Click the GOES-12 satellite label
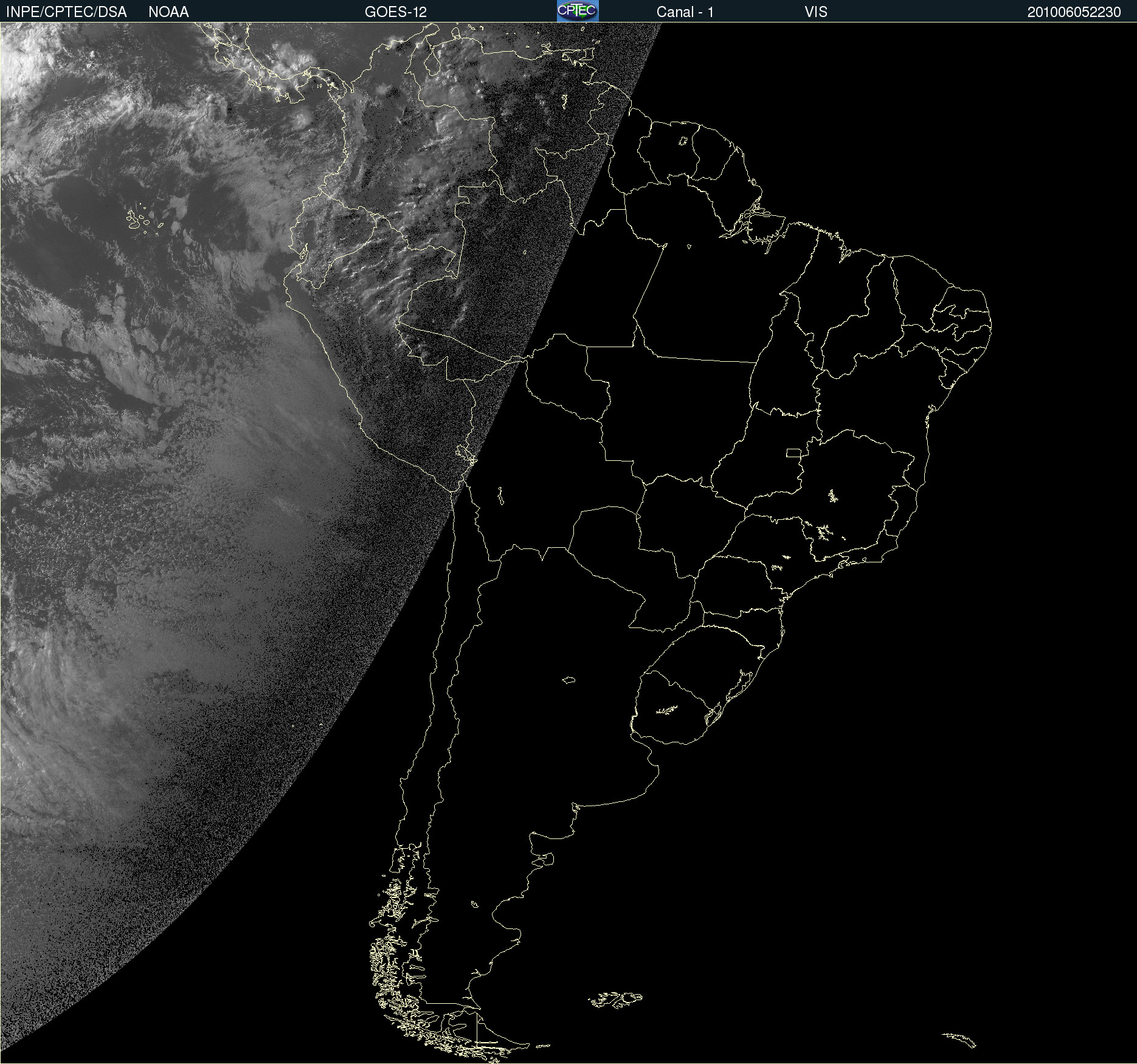This screenshot has height=1064, width=1137. [x=396, y=12]
